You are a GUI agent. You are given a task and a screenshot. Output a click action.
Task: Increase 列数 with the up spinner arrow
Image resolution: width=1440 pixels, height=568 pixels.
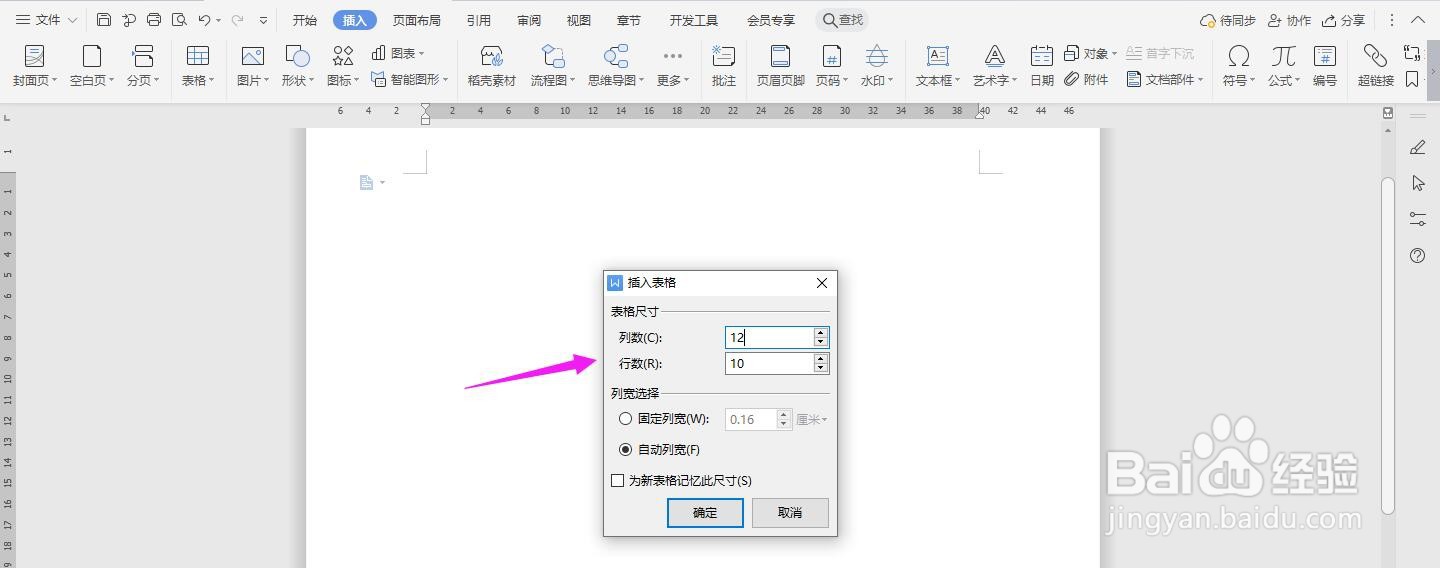click(x=821, y=333)
